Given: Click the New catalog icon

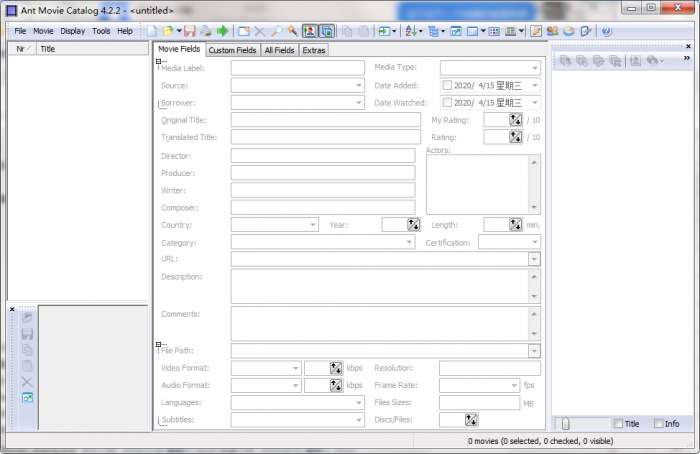Looking at the screenshot, I should (152, 31).
